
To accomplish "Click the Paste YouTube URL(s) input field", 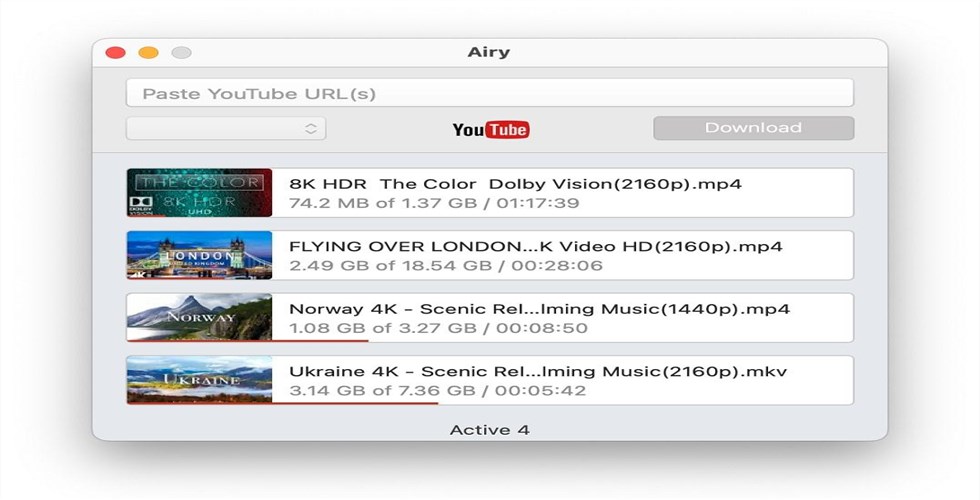I will [489, 93].
